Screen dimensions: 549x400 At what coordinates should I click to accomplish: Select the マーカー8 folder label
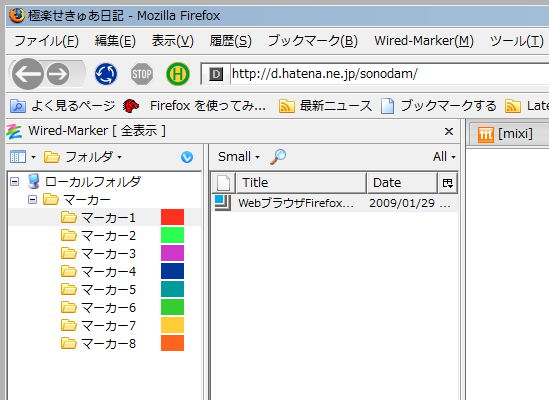pyautogui.click(x=109, y=344)
